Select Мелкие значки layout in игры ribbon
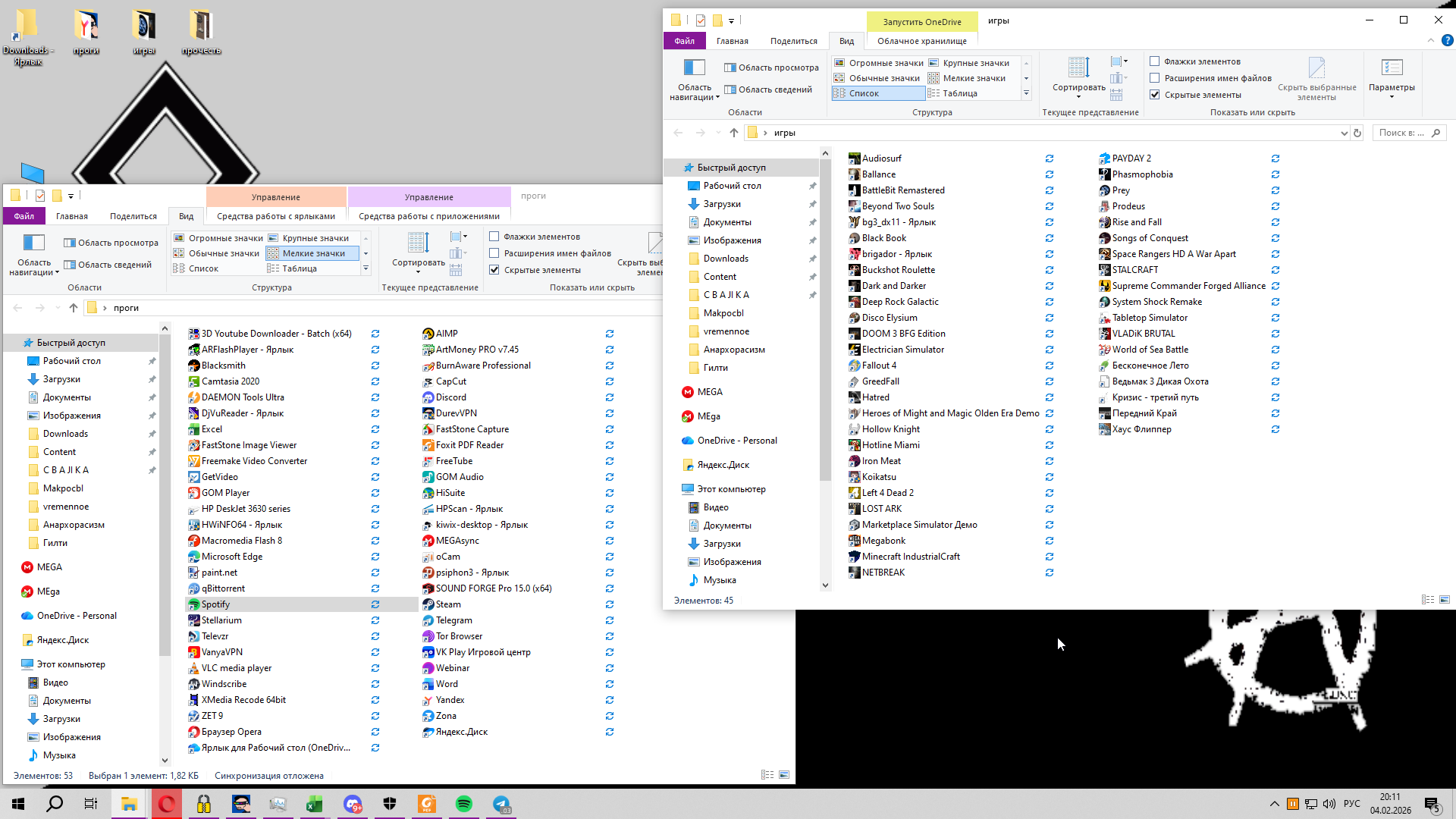The image size is (1456, 819). tap(974, 78)
